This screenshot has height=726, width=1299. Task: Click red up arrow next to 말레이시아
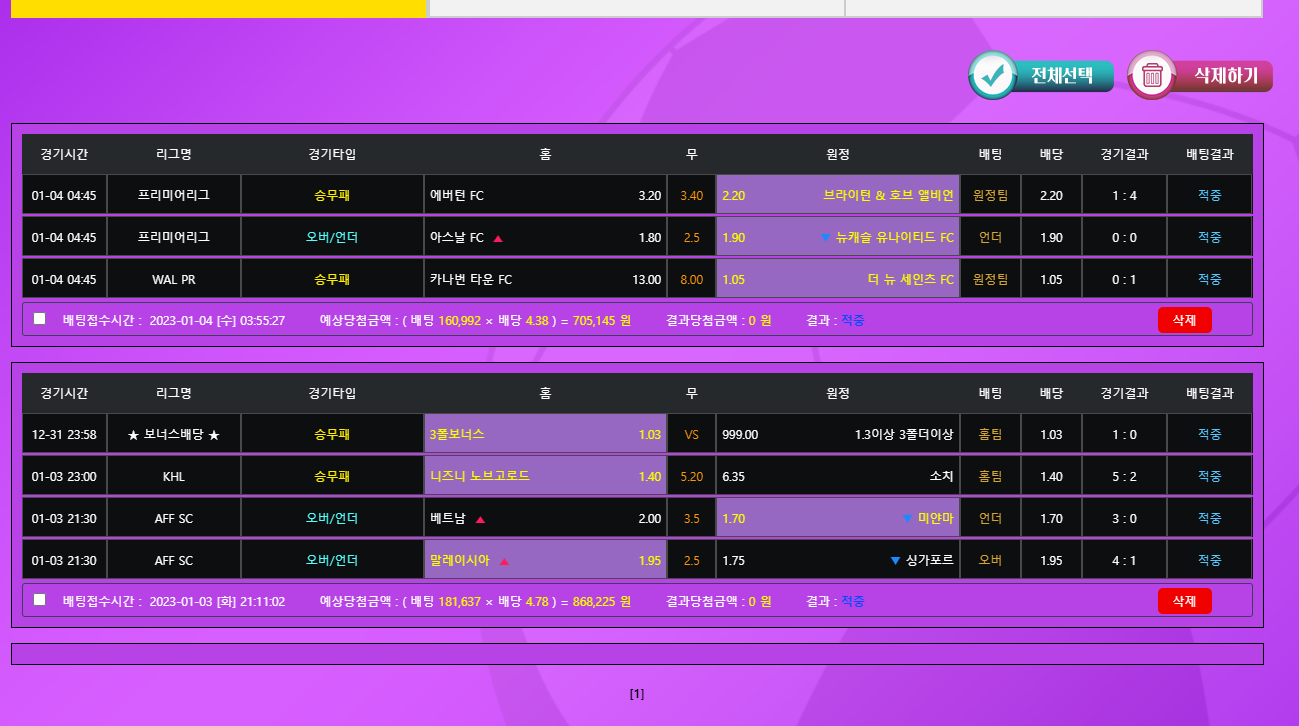click(x=504, y=561)
